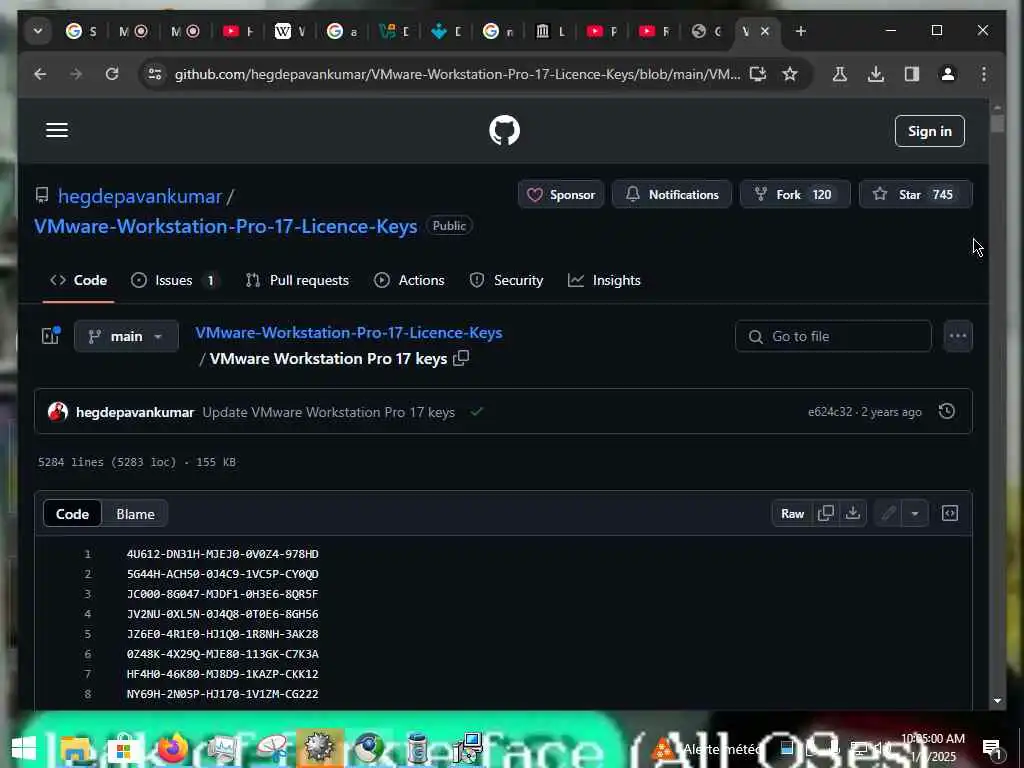Open the site information icon in address bar
Screen dimensions: 1024x768
click(x=155, y=74)
